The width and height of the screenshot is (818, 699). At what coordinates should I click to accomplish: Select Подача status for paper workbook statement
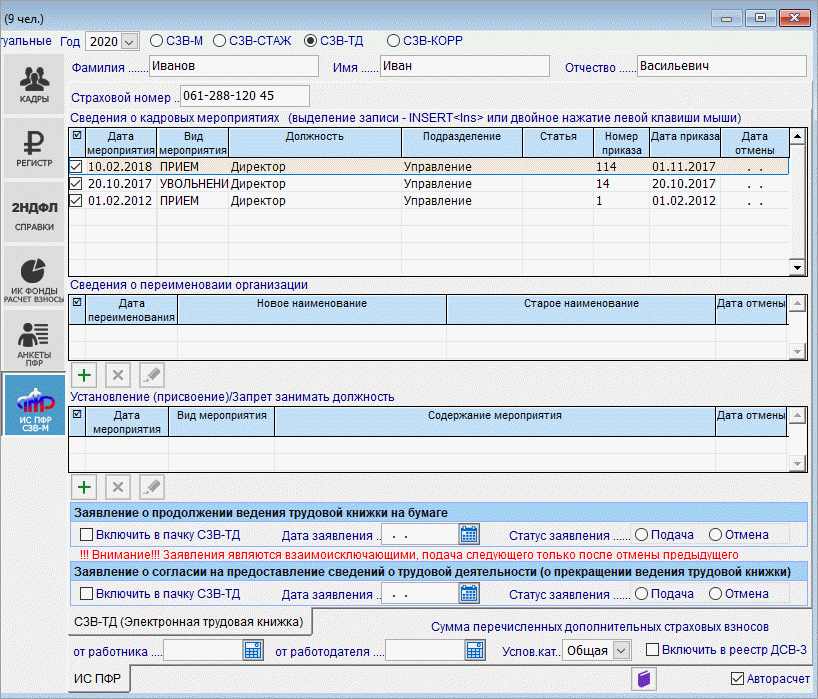click(642, 535)
